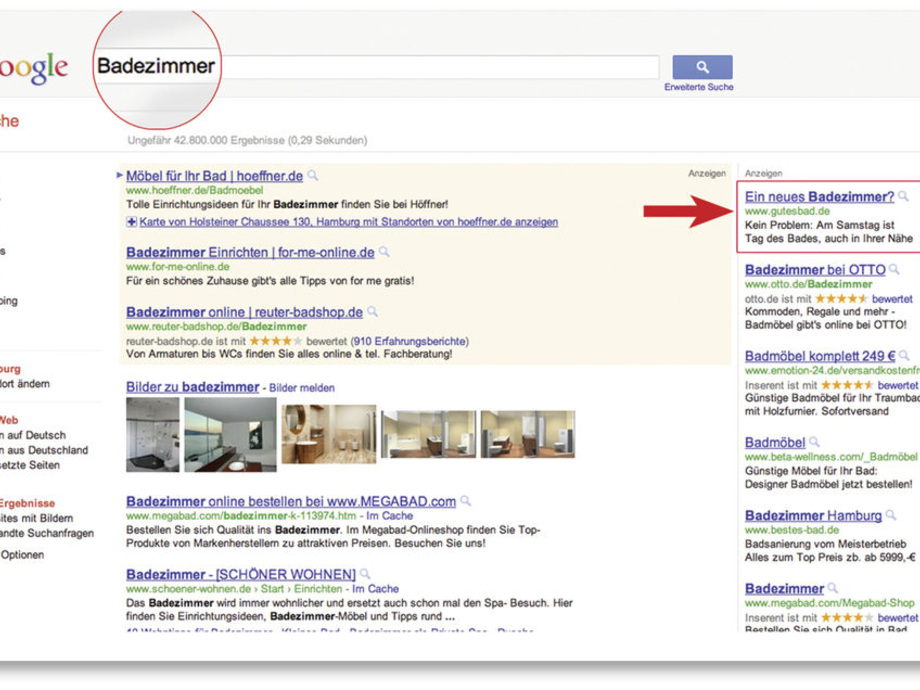Open 'Badezimmer Einrichten | for-me-online.de' result

[x=251, y=252]
